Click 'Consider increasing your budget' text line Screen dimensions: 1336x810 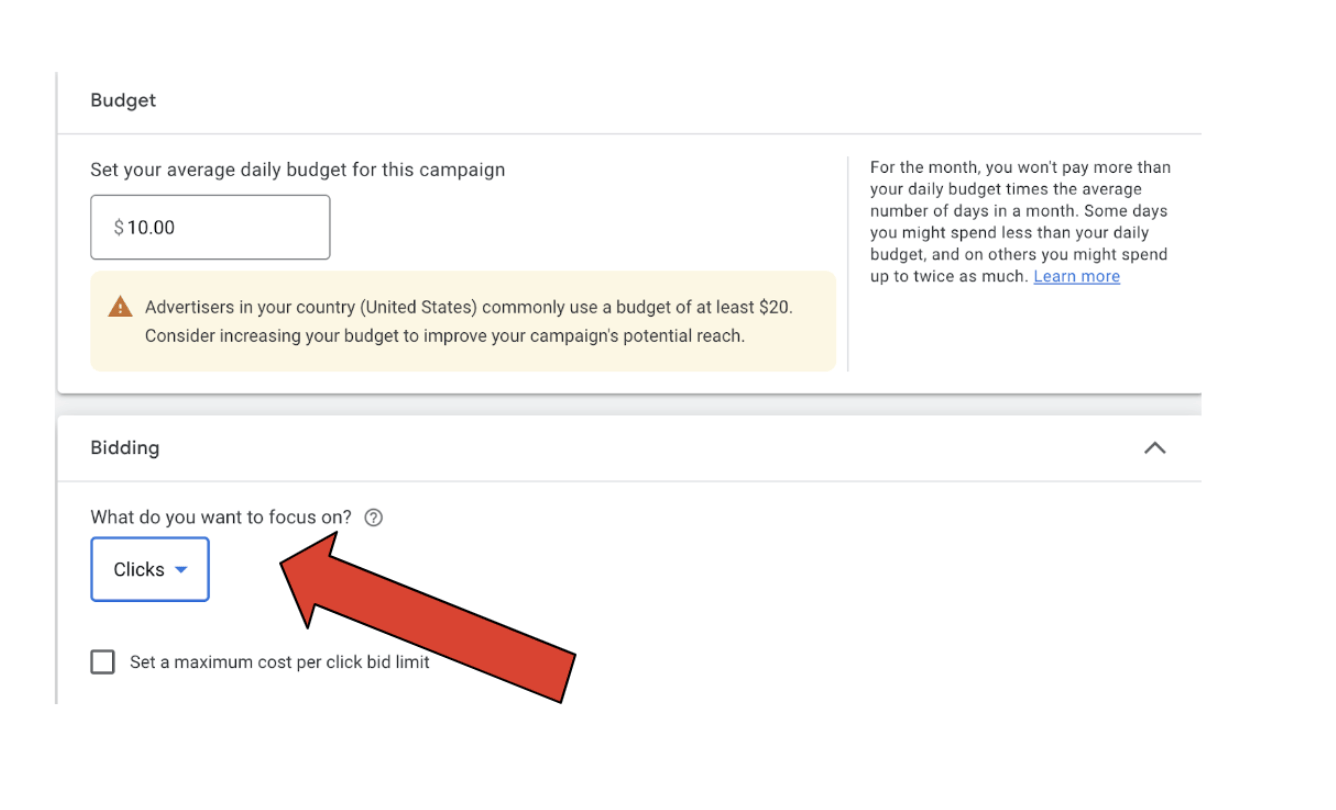point(444,336)
